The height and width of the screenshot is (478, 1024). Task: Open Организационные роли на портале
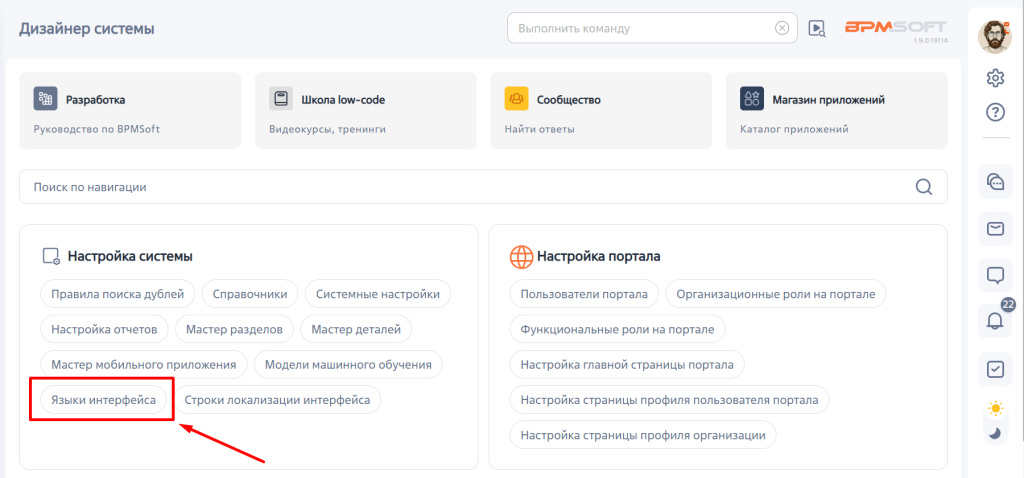pyautogui.click(x=776, y=294)
